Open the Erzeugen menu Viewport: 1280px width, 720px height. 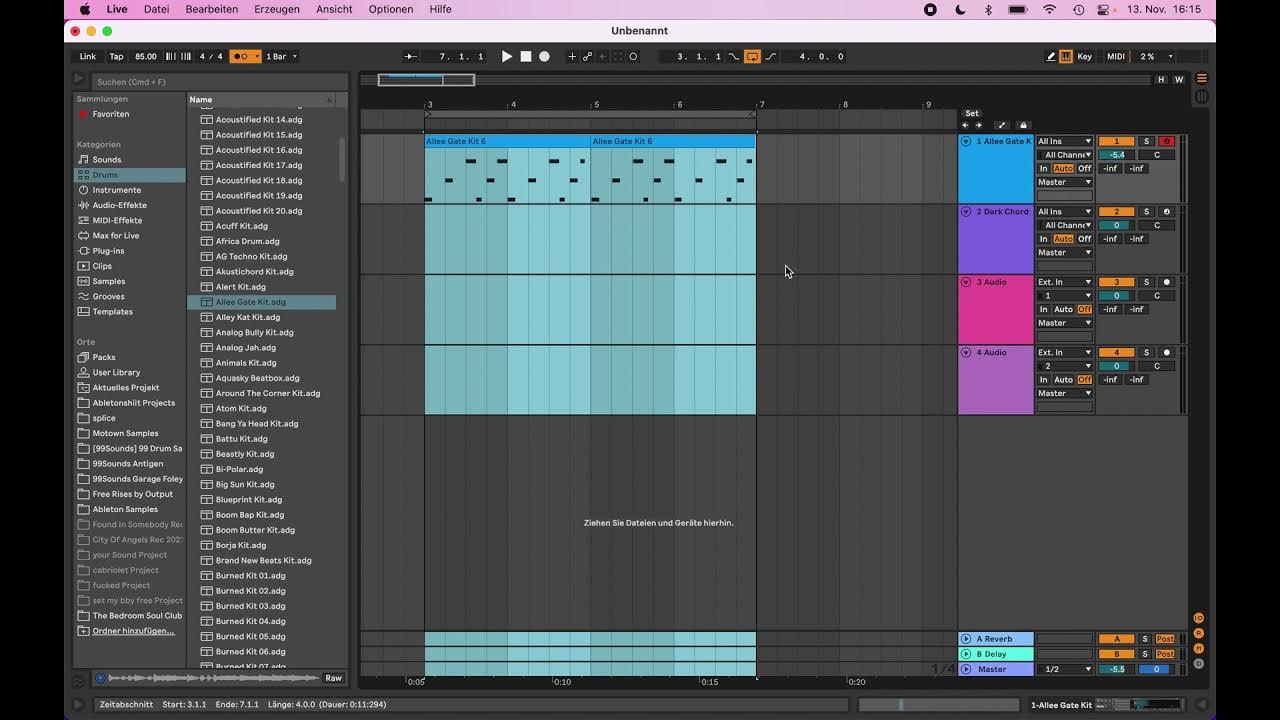277,9
